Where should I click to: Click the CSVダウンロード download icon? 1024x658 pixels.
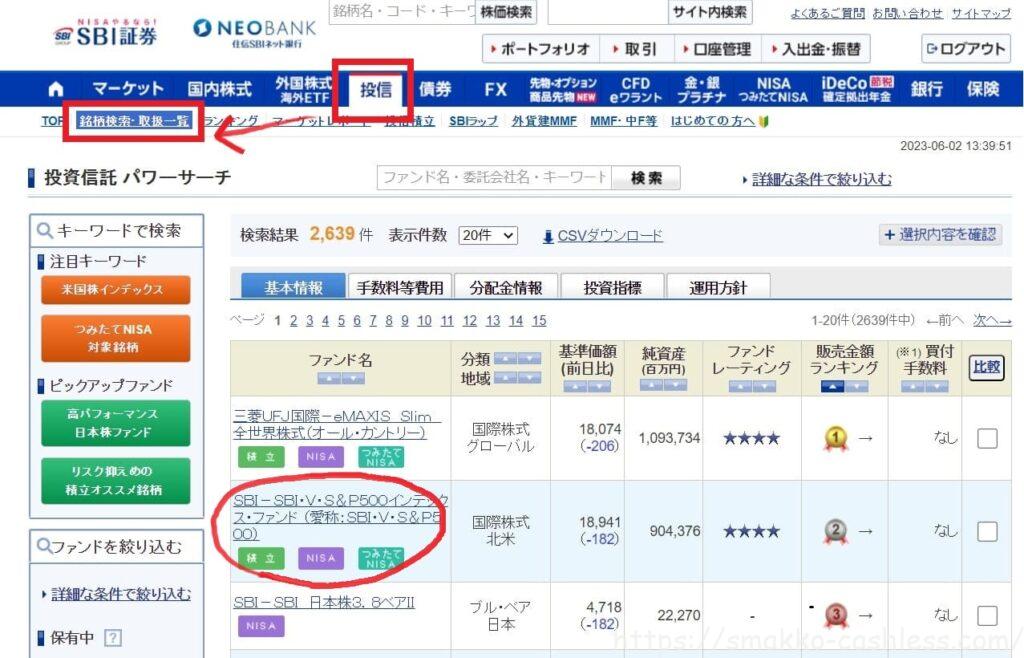pyautogui.click(x=548, y=236)
